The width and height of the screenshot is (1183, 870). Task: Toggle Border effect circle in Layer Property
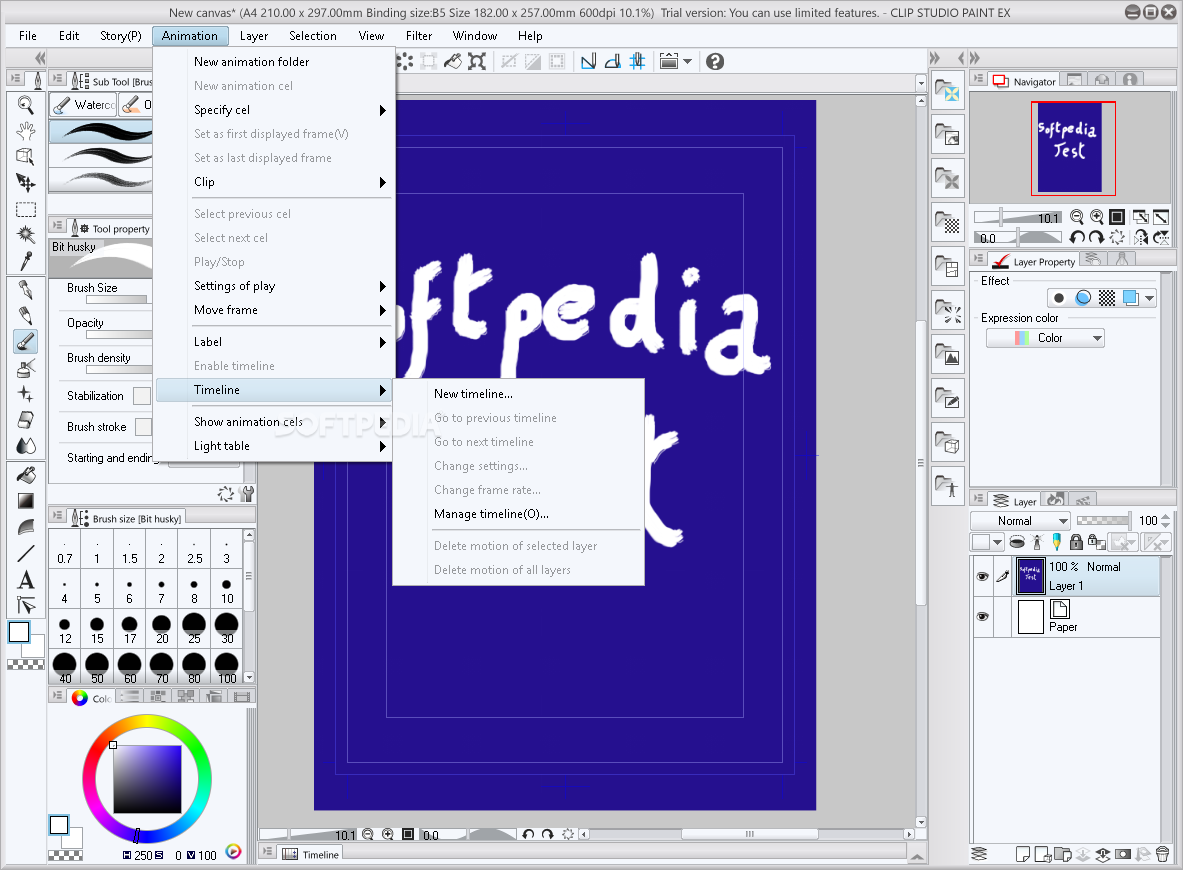pyautogui.click(x=1059, y=298)
